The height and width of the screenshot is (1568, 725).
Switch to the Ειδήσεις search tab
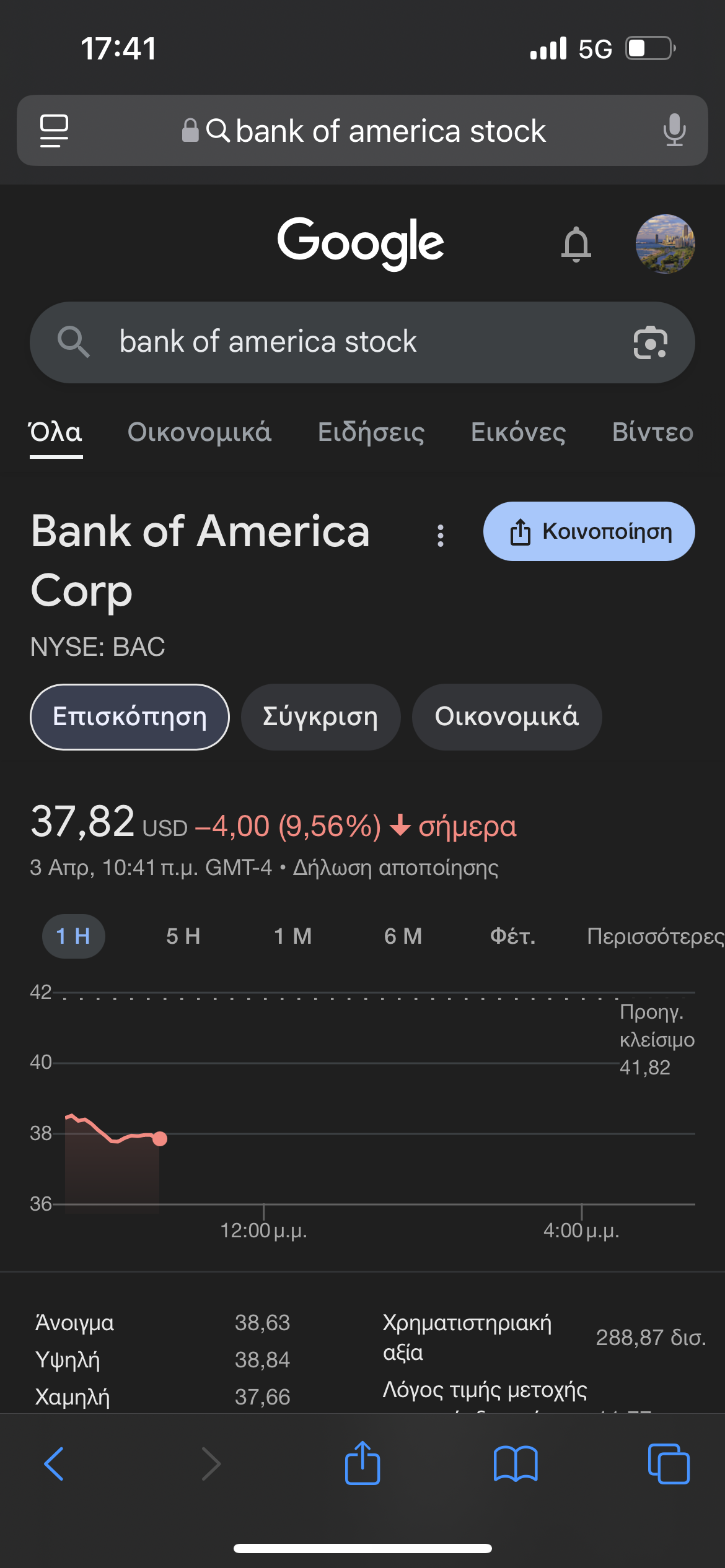pos(371,432)
